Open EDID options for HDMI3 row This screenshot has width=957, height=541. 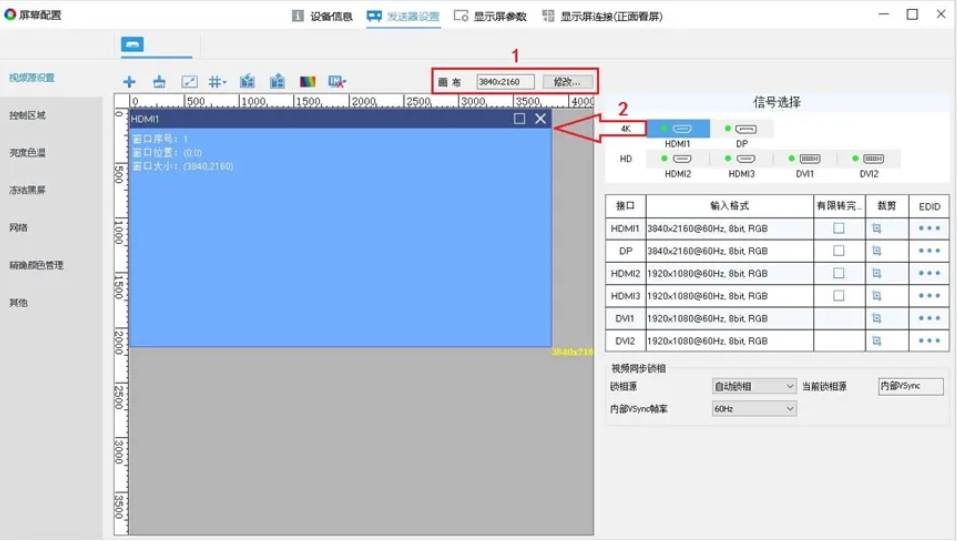(929, 296)
